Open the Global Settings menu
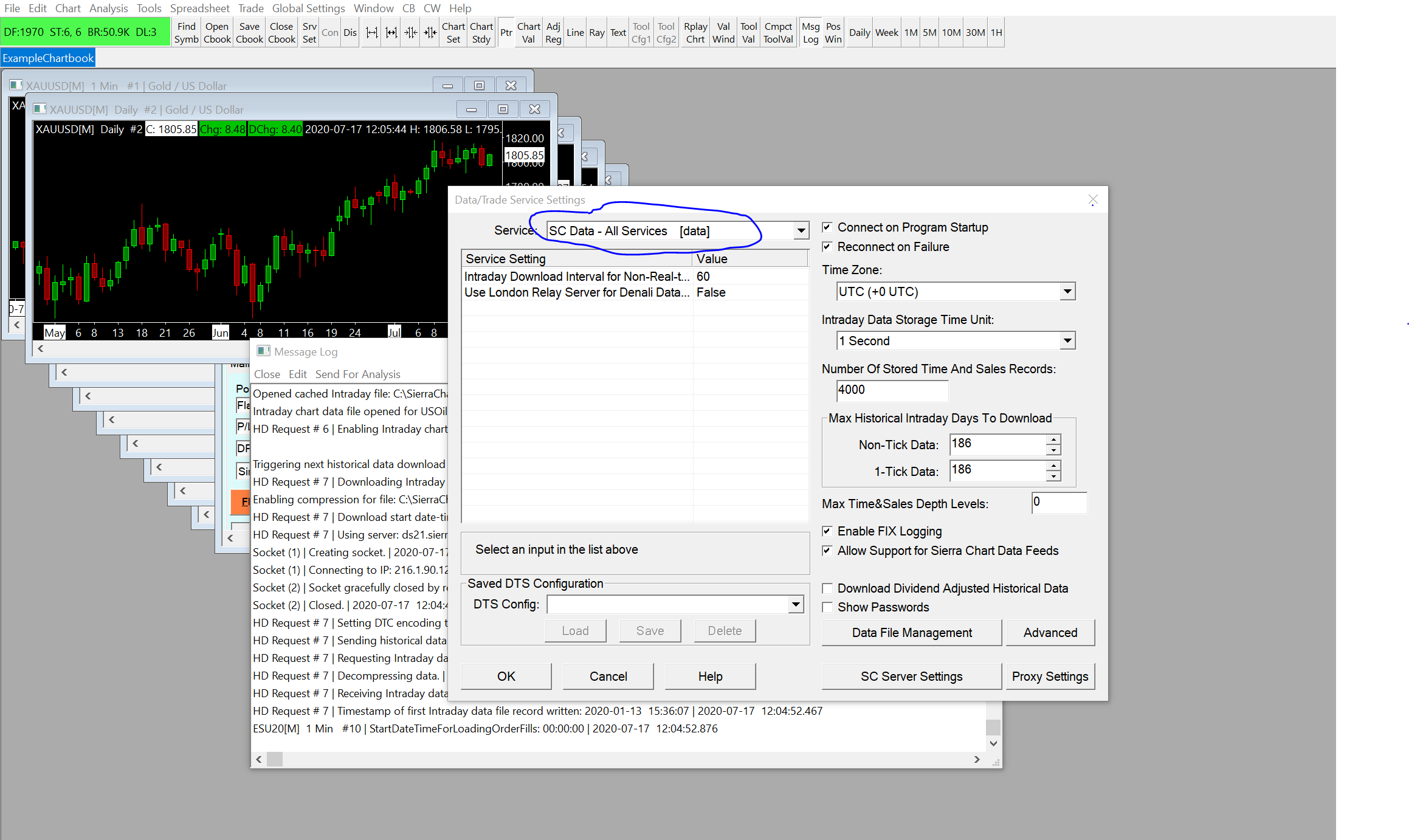The height and width of the screenshot is (840, 1409). tap(308, 8)
